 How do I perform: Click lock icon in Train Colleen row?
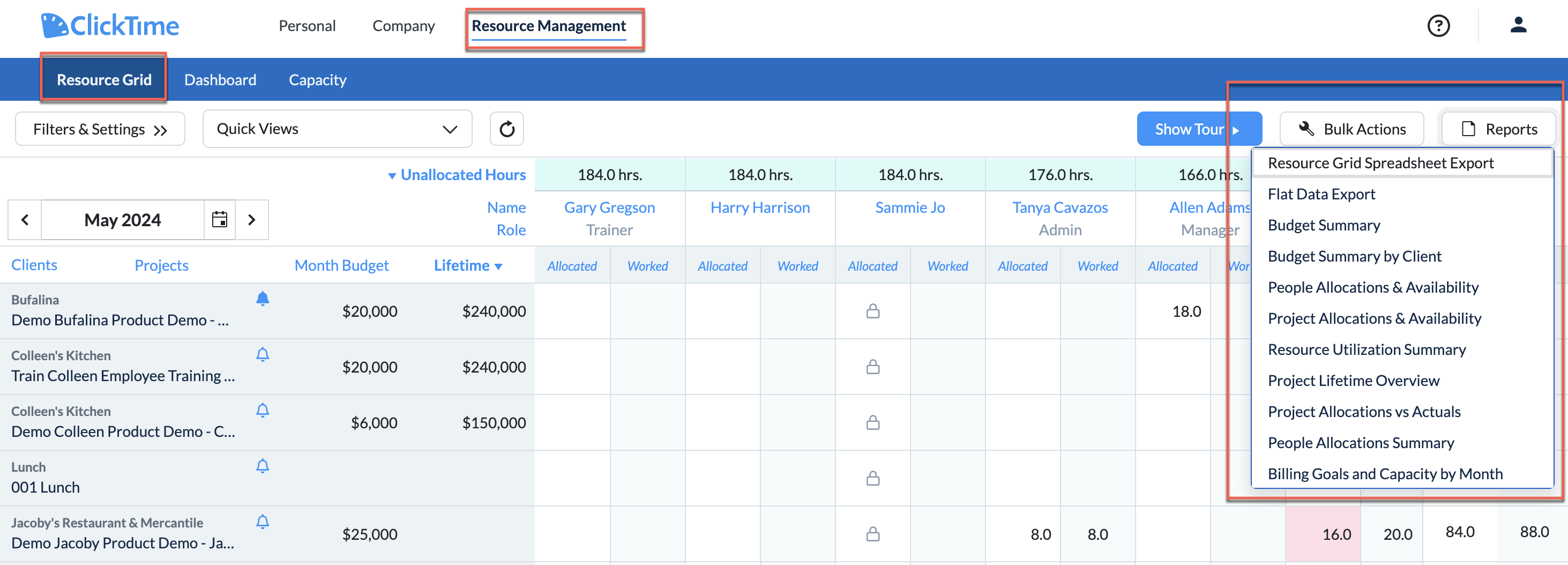873,367
